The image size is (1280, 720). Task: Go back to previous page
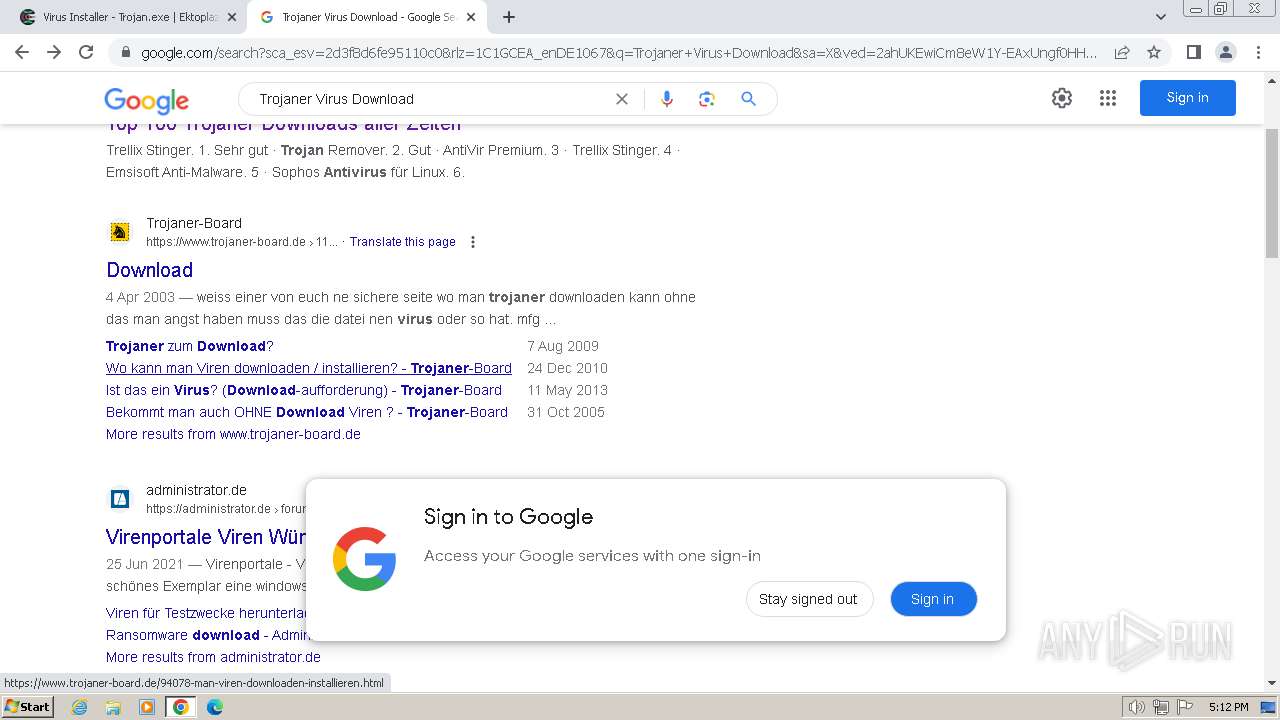pyautogui.click(x=22, y=52)
